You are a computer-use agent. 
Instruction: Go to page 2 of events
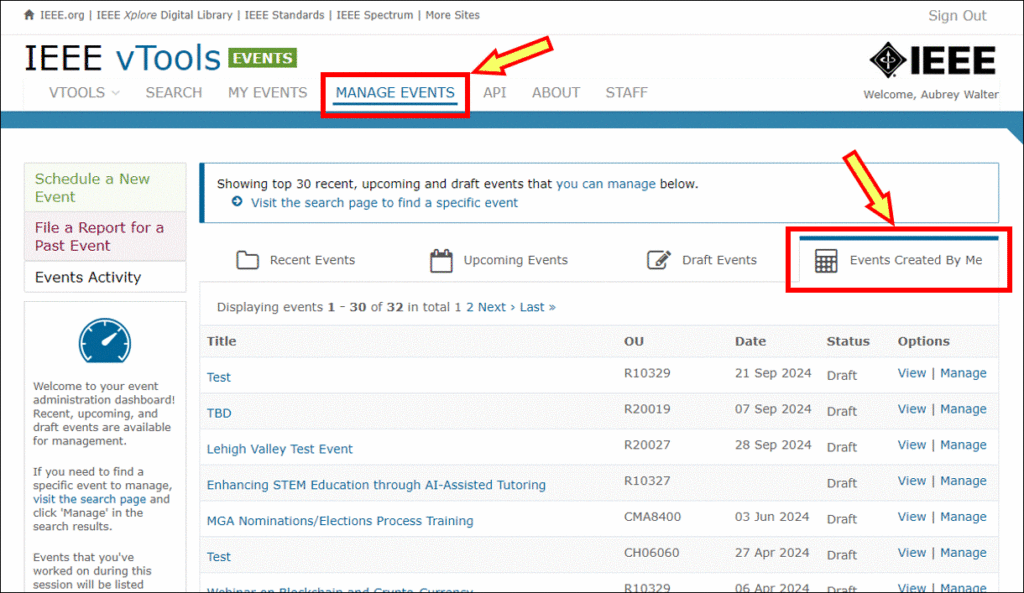click(x=470, y=307)
